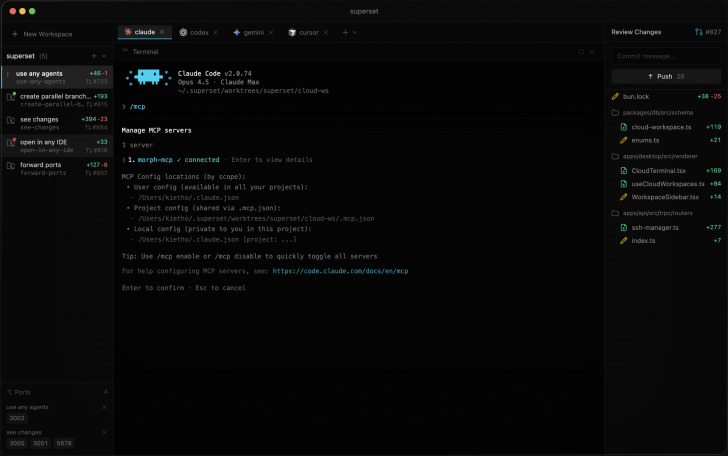The image size is (728, 456).
Task: Add a new tab with the plus icon
Action: 345,33
